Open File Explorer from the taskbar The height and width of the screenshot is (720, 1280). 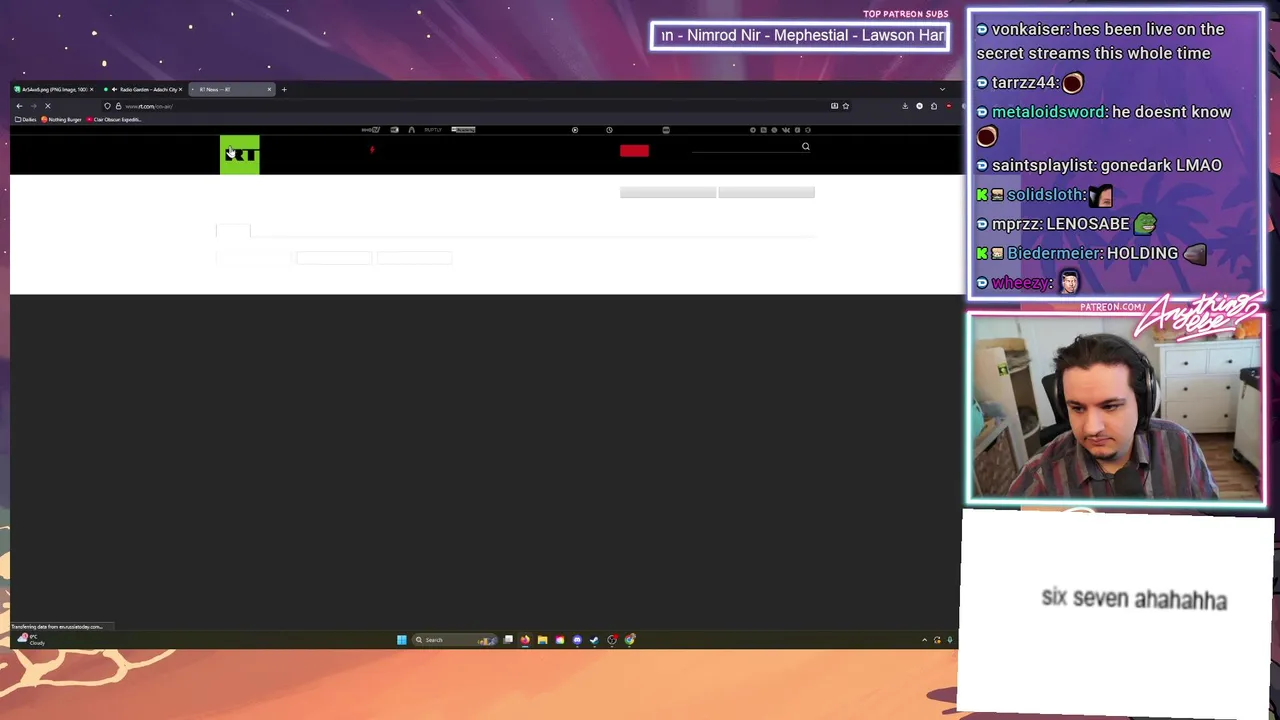[x=542, y=640]
